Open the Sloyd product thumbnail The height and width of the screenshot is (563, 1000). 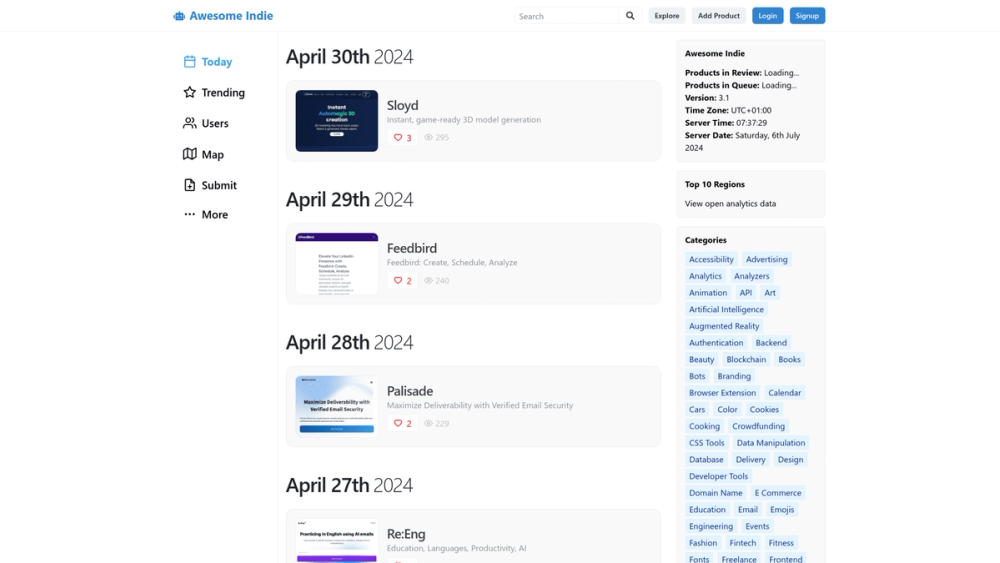pos(336,121)
